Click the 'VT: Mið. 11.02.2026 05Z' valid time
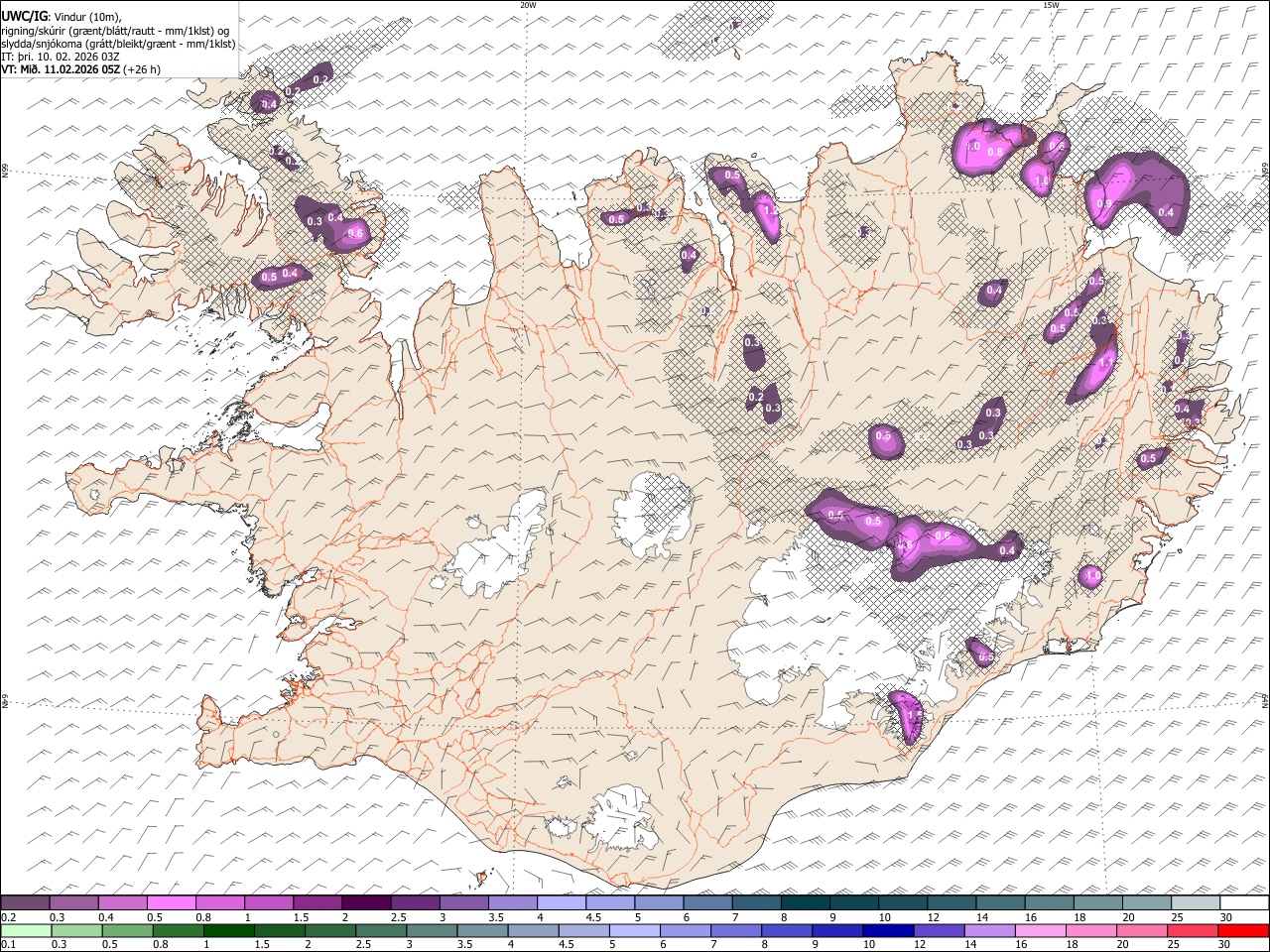 point(61,69)
